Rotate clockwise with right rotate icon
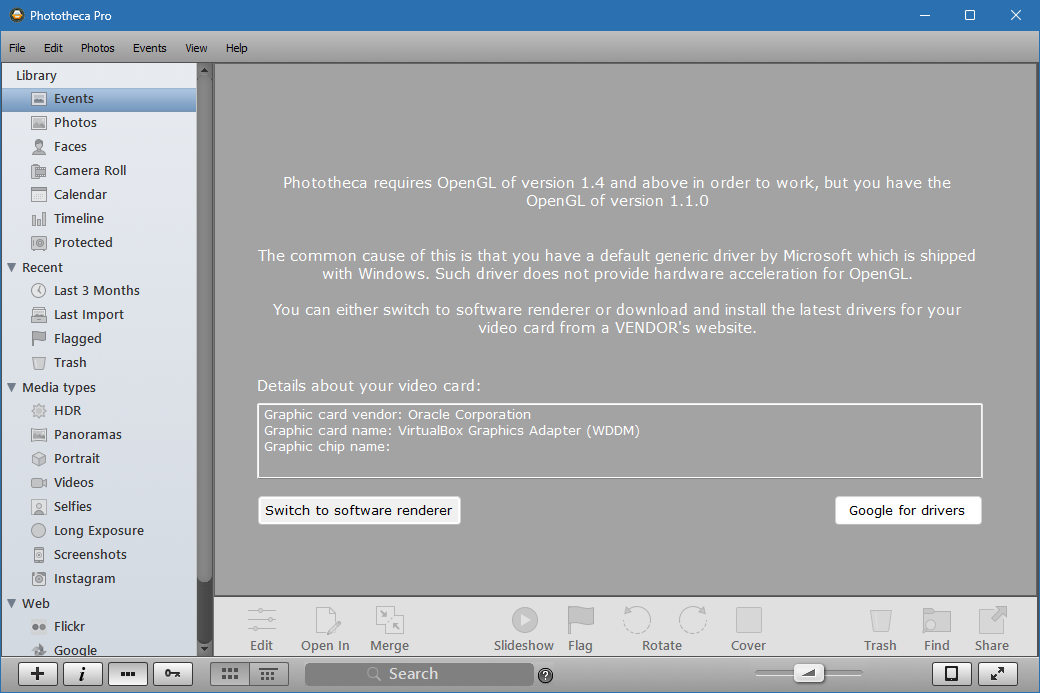Image resolution: width=1040 pixels, height=693 pixels. (692, 621)
